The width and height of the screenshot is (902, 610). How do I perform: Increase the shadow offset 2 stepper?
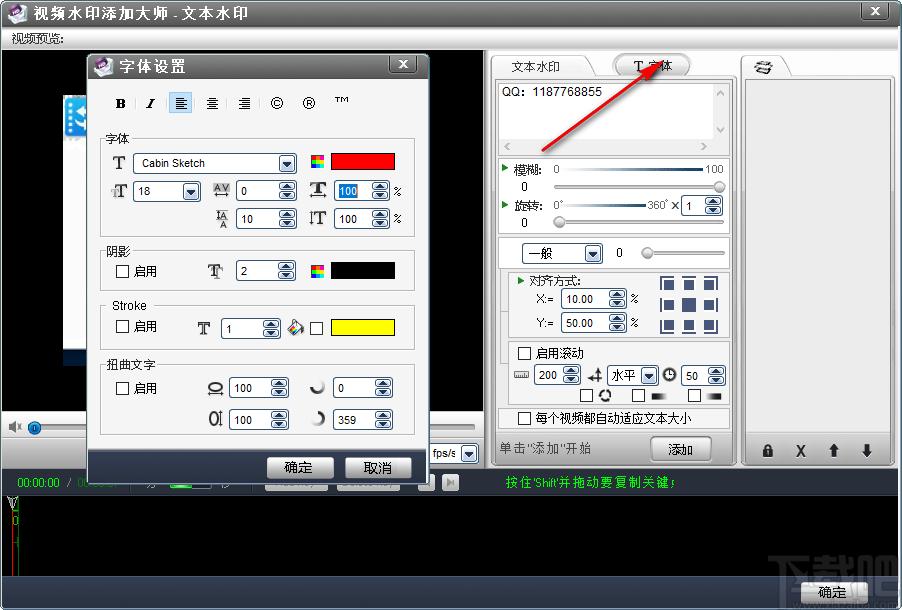click(x=286, y=266)
